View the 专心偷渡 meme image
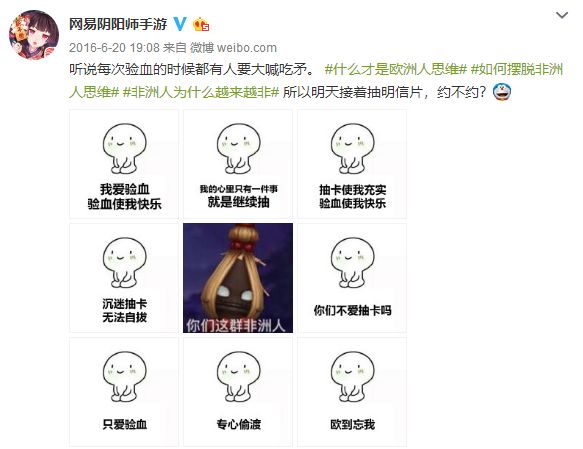Screen dimensions: 583x449 [238, 392]
